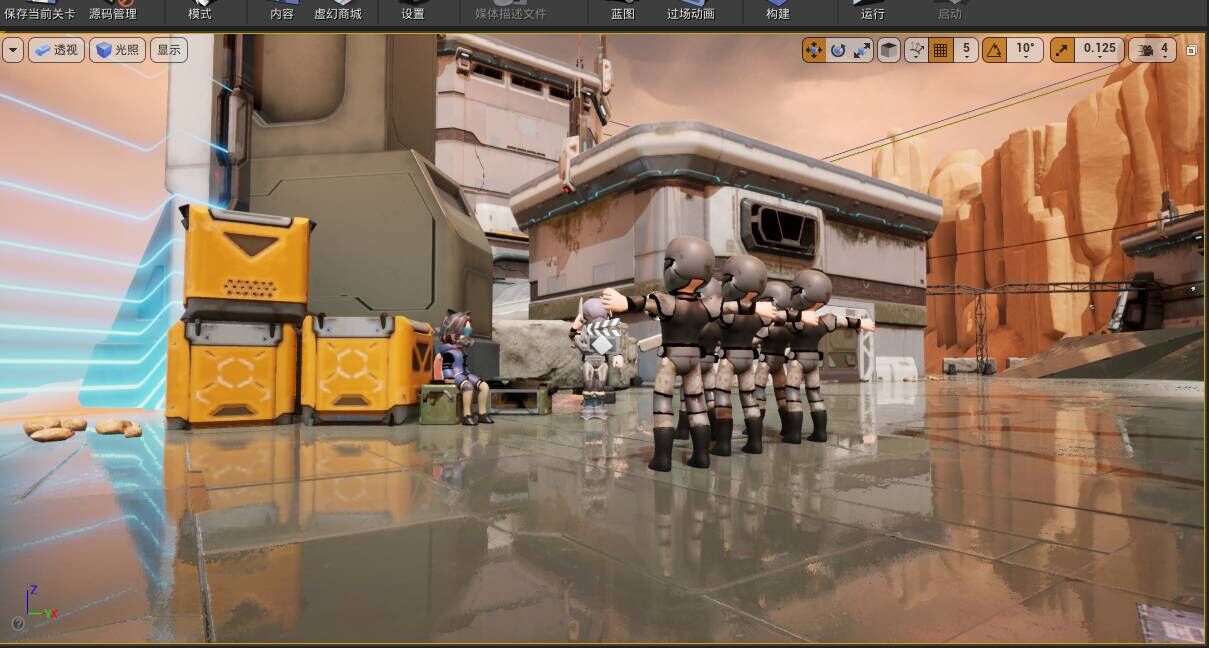Open the scale snap 0.125 dropdown

click(x=1099, y=50)
